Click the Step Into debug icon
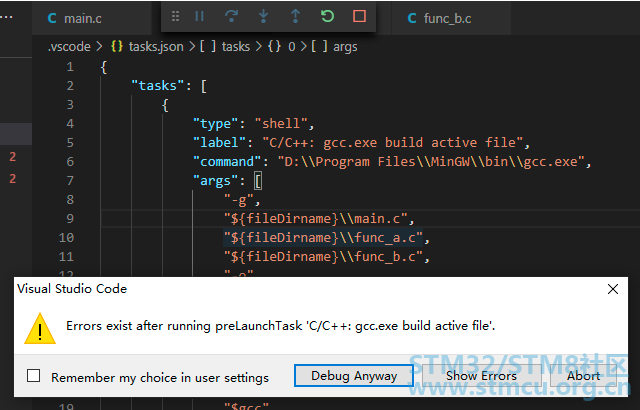This screenshot has width=640, height=410. click(x=263, y=17)
